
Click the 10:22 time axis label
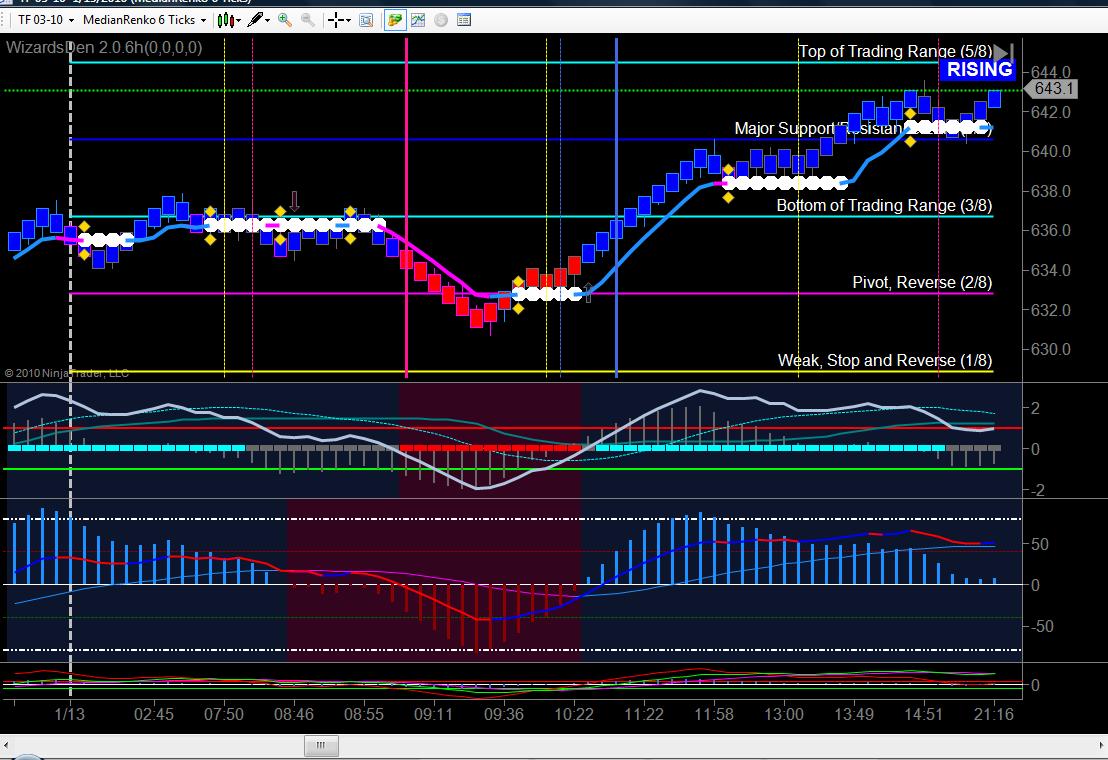(574, 714)
